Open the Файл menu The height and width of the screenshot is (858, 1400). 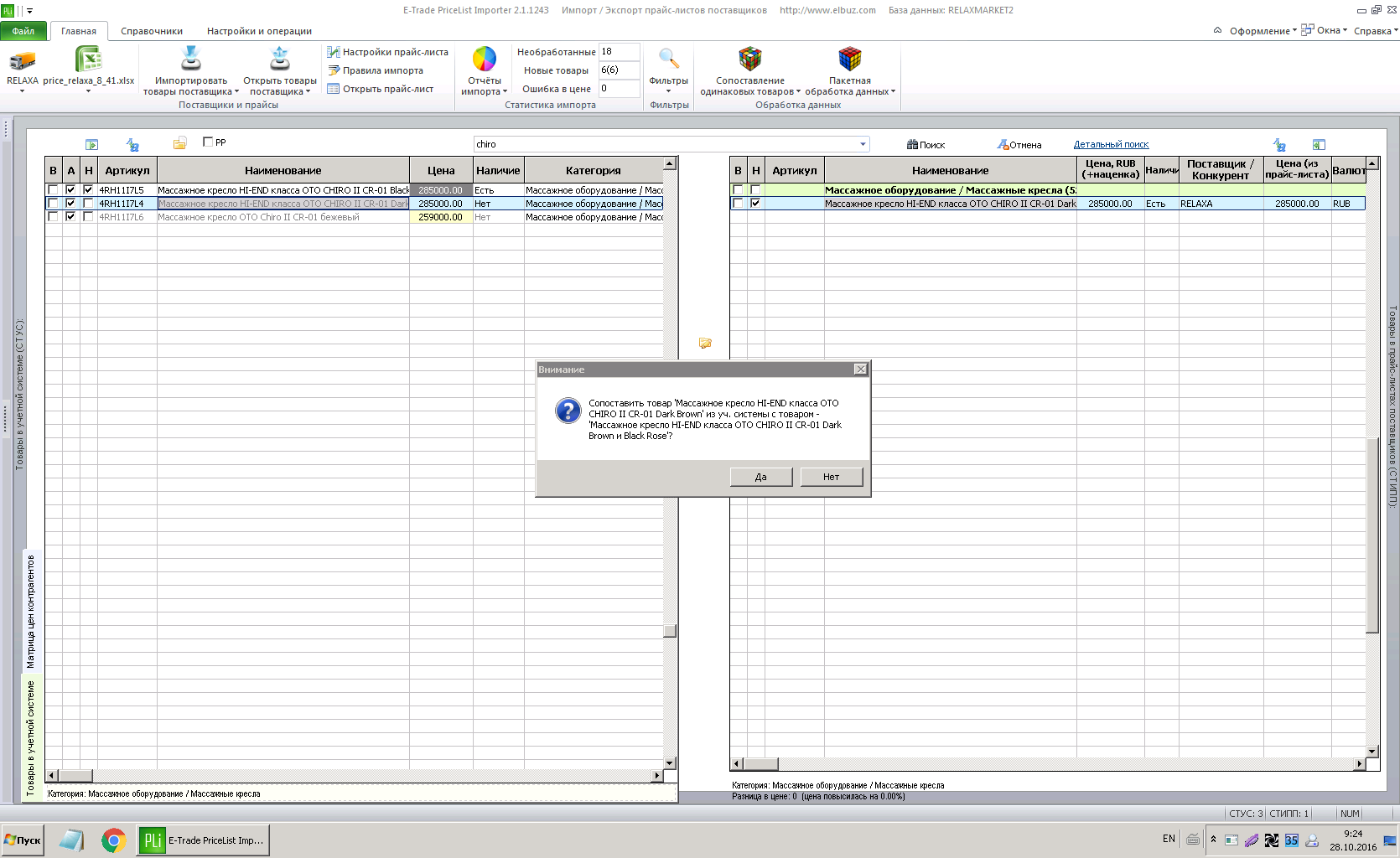point(23,31)
